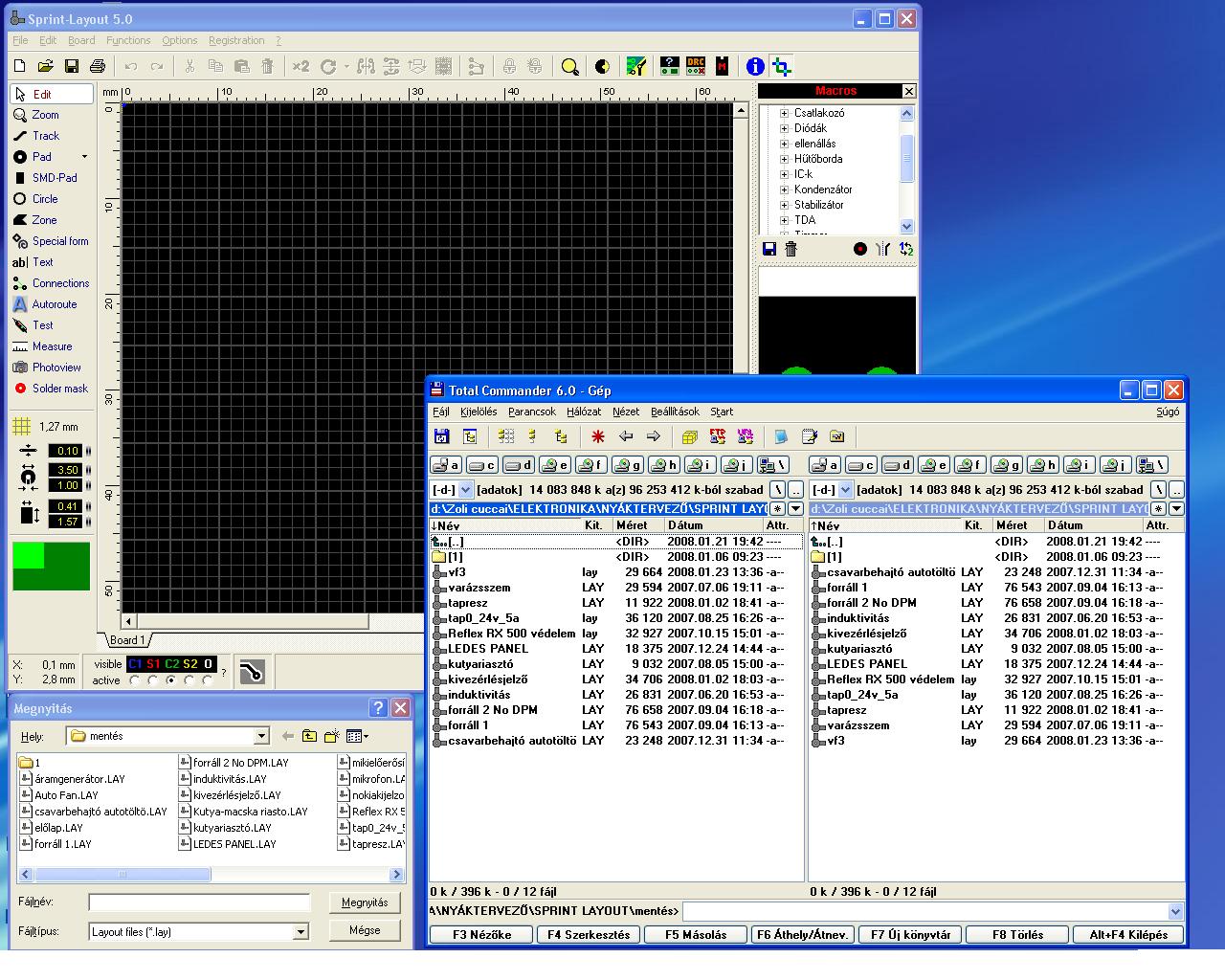Activate the Autoroute tool
The image size is (1225, 980).
point(54,304)
